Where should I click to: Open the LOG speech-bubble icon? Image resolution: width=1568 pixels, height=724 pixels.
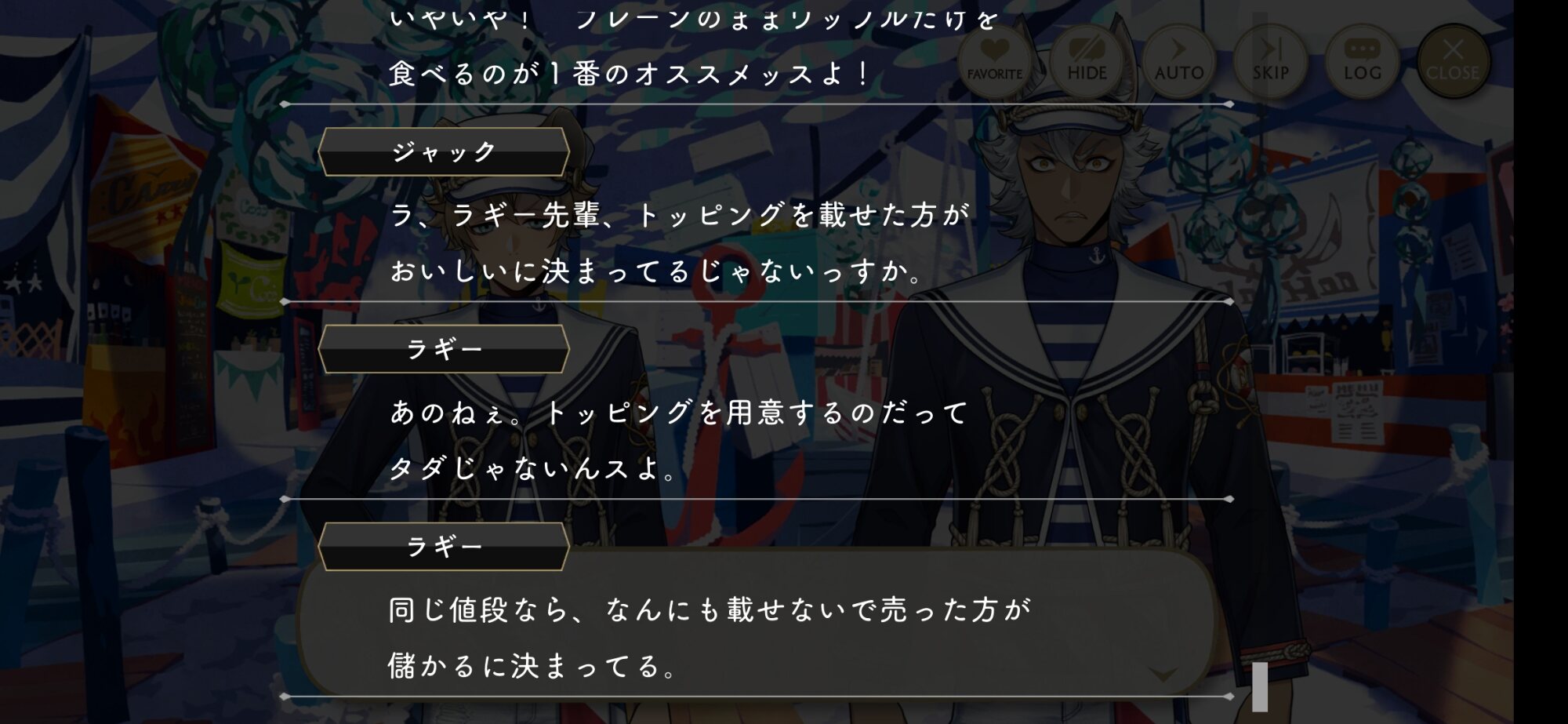[1362, 60]
